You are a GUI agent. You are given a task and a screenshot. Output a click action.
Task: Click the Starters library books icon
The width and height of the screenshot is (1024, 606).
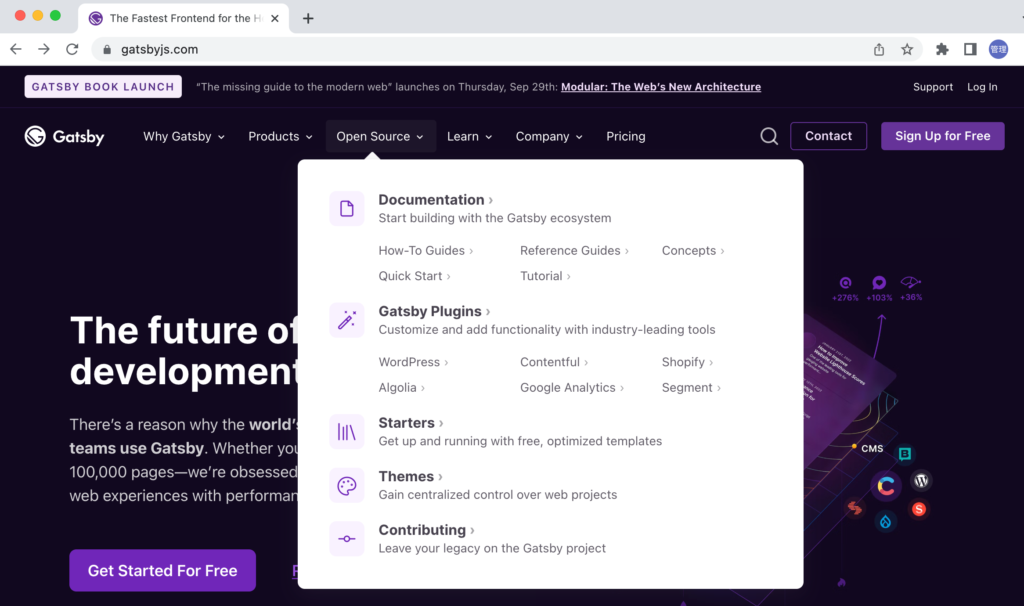point(347,432)
